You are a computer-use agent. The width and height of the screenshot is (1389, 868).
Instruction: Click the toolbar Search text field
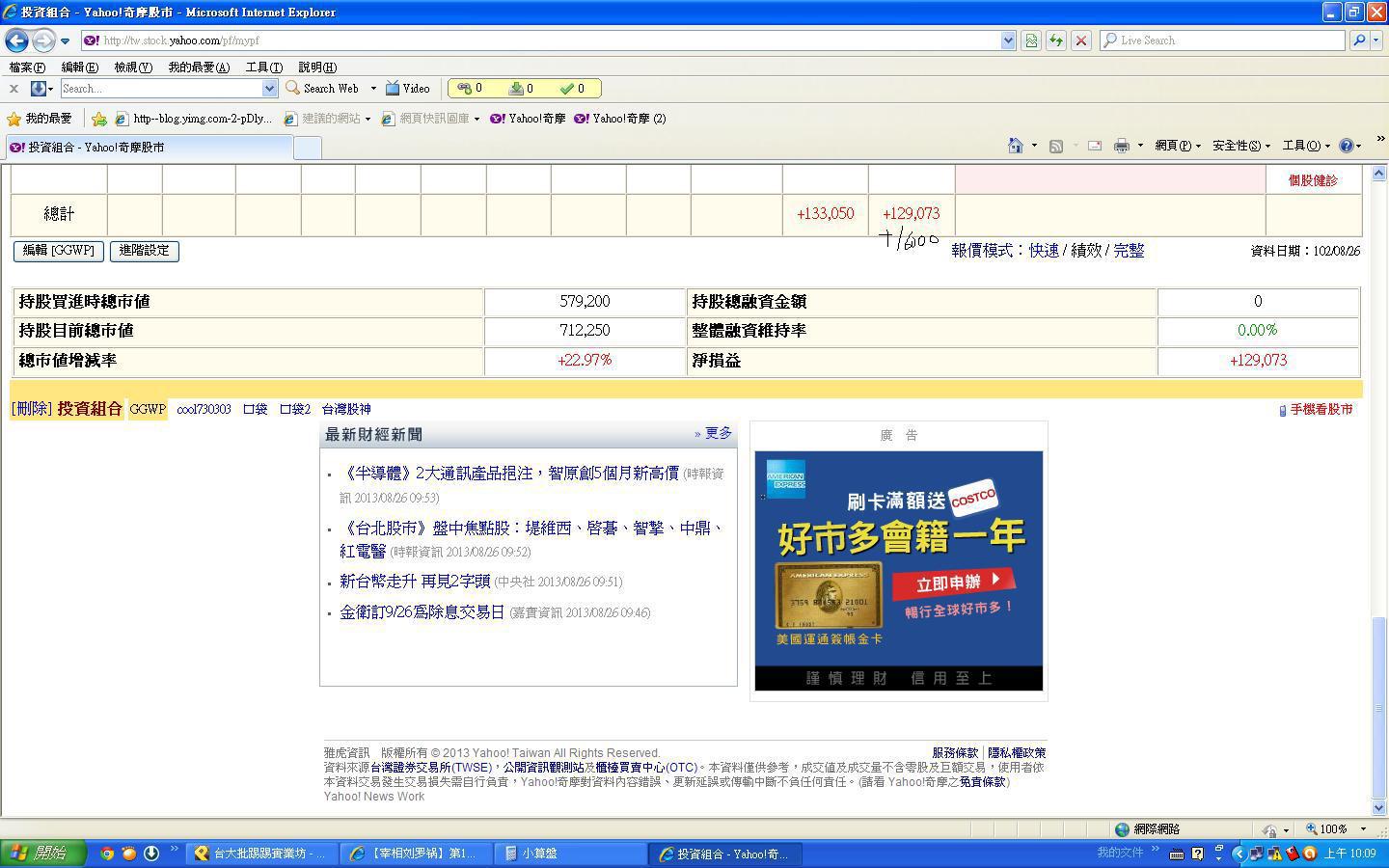(161, 89)
